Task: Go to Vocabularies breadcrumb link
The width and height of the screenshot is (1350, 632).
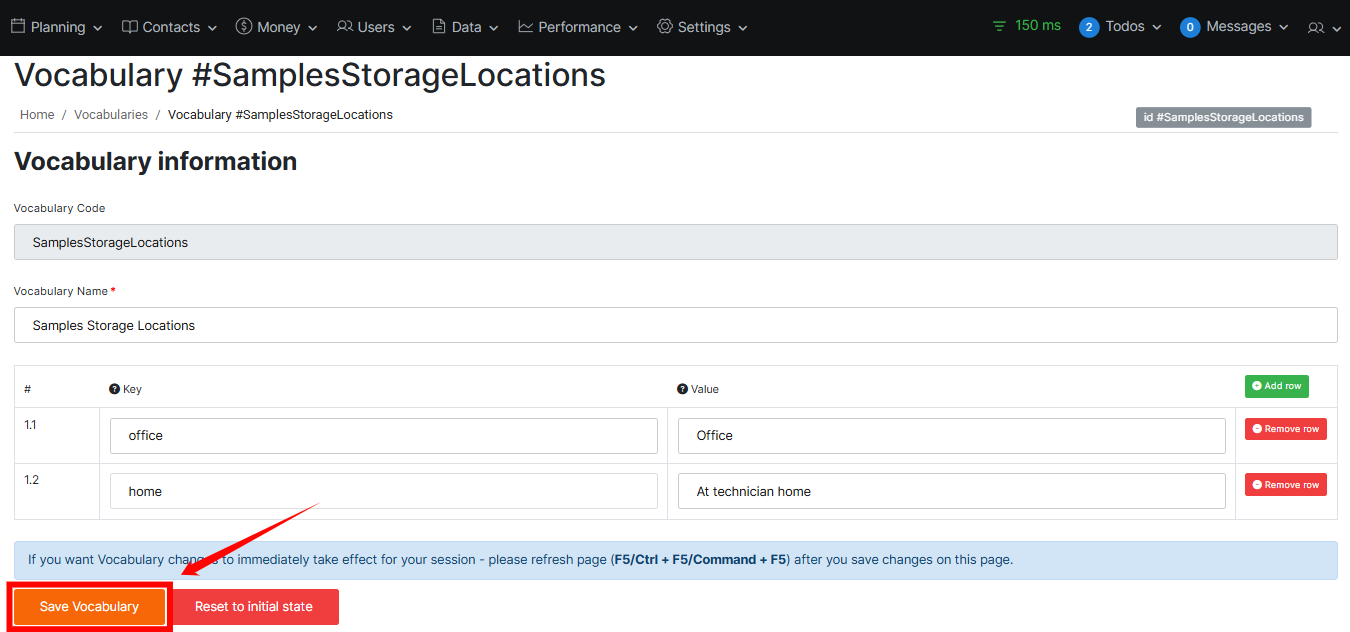Action: click(111, 115)
